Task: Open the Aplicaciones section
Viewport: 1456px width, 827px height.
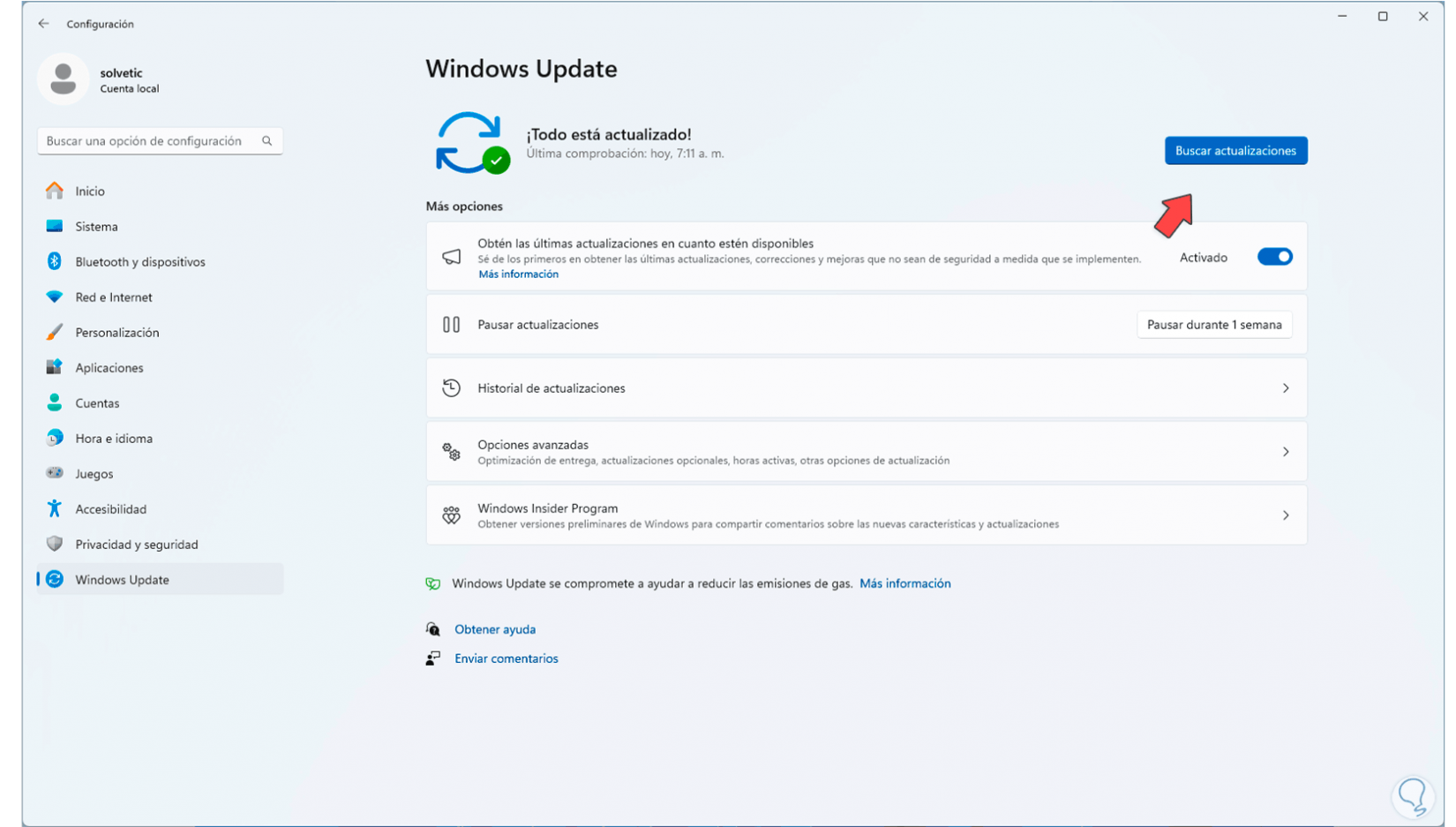Action: 160,367
